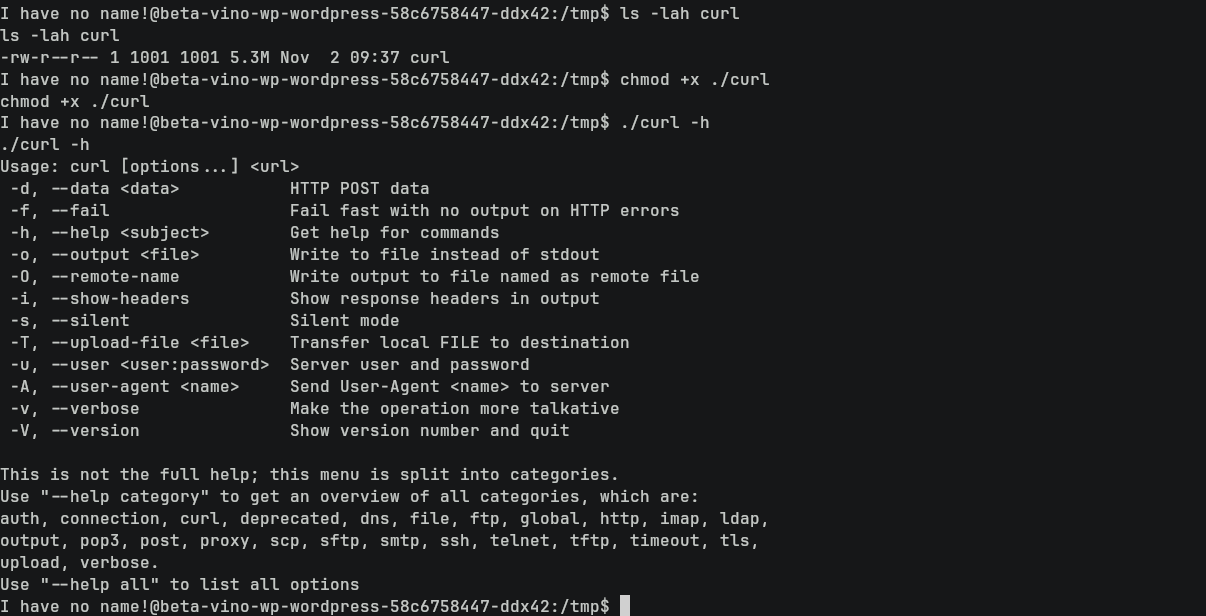Click the "-V, --version" option flag
Viewport: 1206px width, 616px height.
75,430
